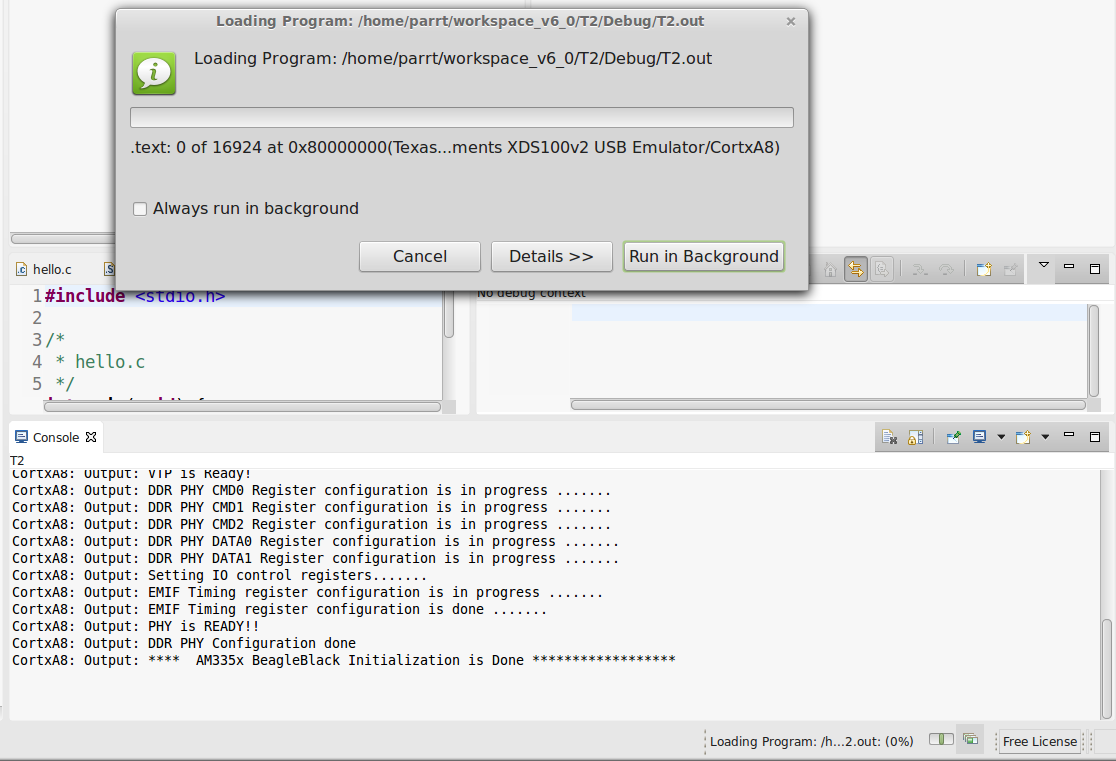Open the Display Selected Console dropdown arrow
Viewport: 1116px width, 761px height.
pyautogui.click(x=1001, y=437)
